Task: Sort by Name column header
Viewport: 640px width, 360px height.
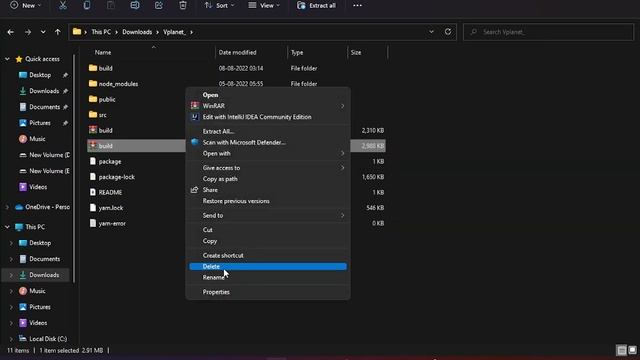Action: pos(103,52)
